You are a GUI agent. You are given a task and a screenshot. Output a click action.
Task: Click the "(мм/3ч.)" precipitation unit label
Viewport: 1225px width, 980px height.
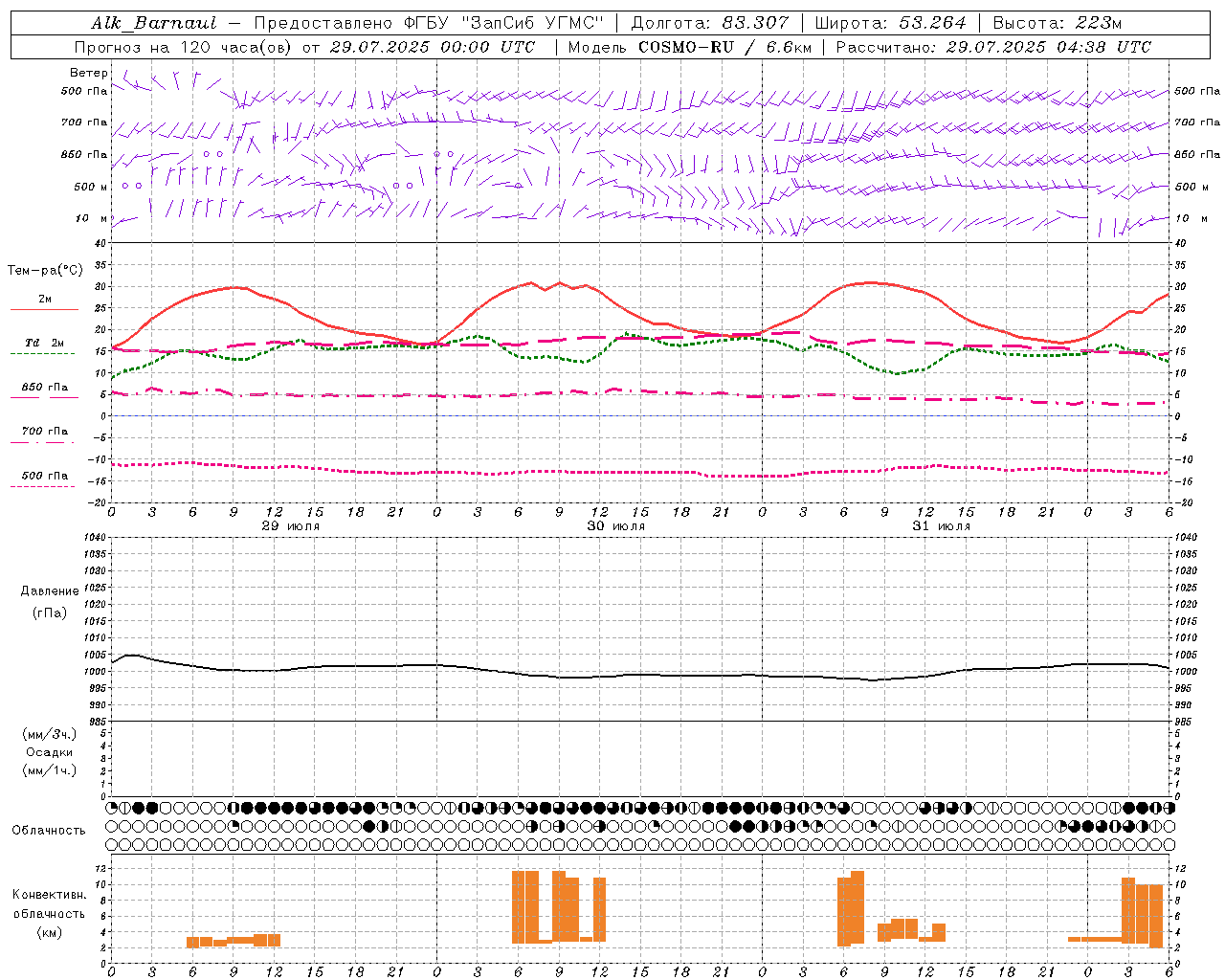click(x=50, y=734)
